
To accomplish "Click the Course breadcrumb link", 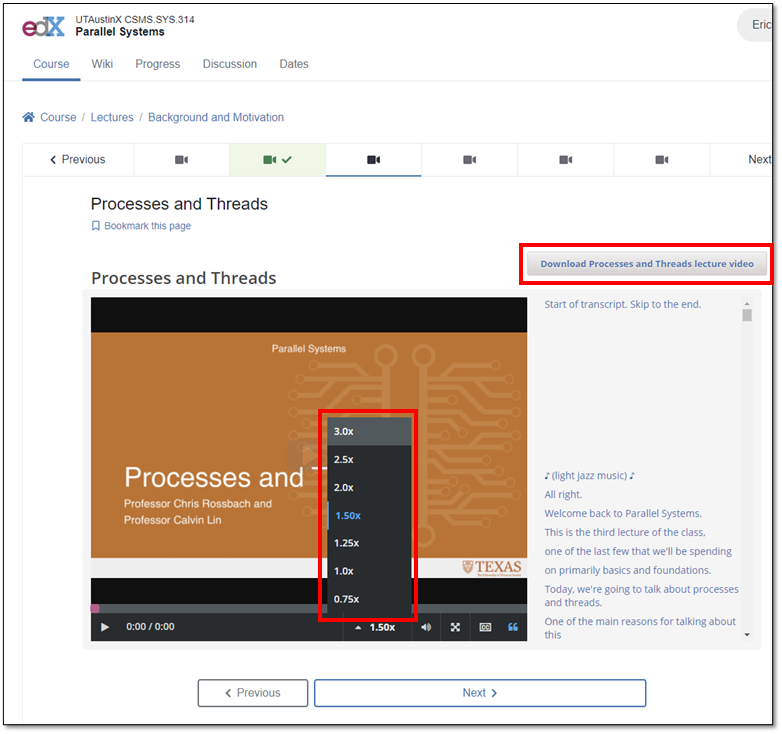I will click(x=58, y=117).
